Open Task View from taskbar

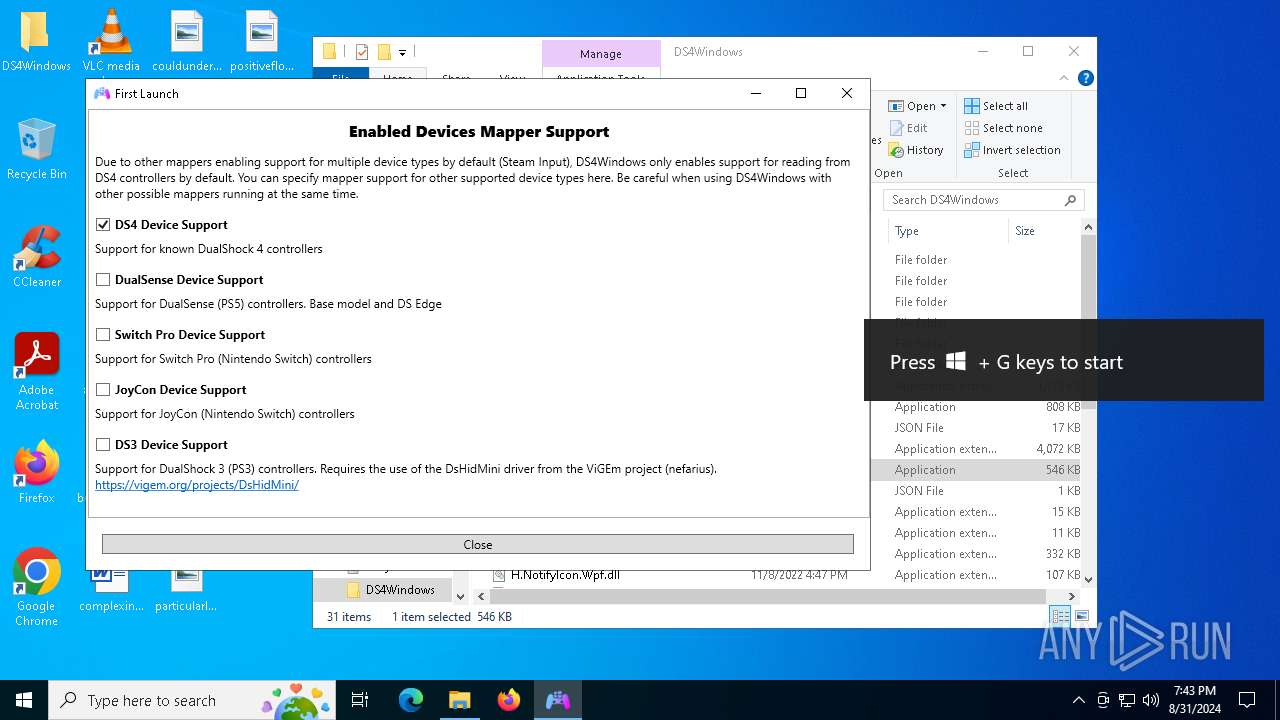pyautogui.click(x=361, y=700)
